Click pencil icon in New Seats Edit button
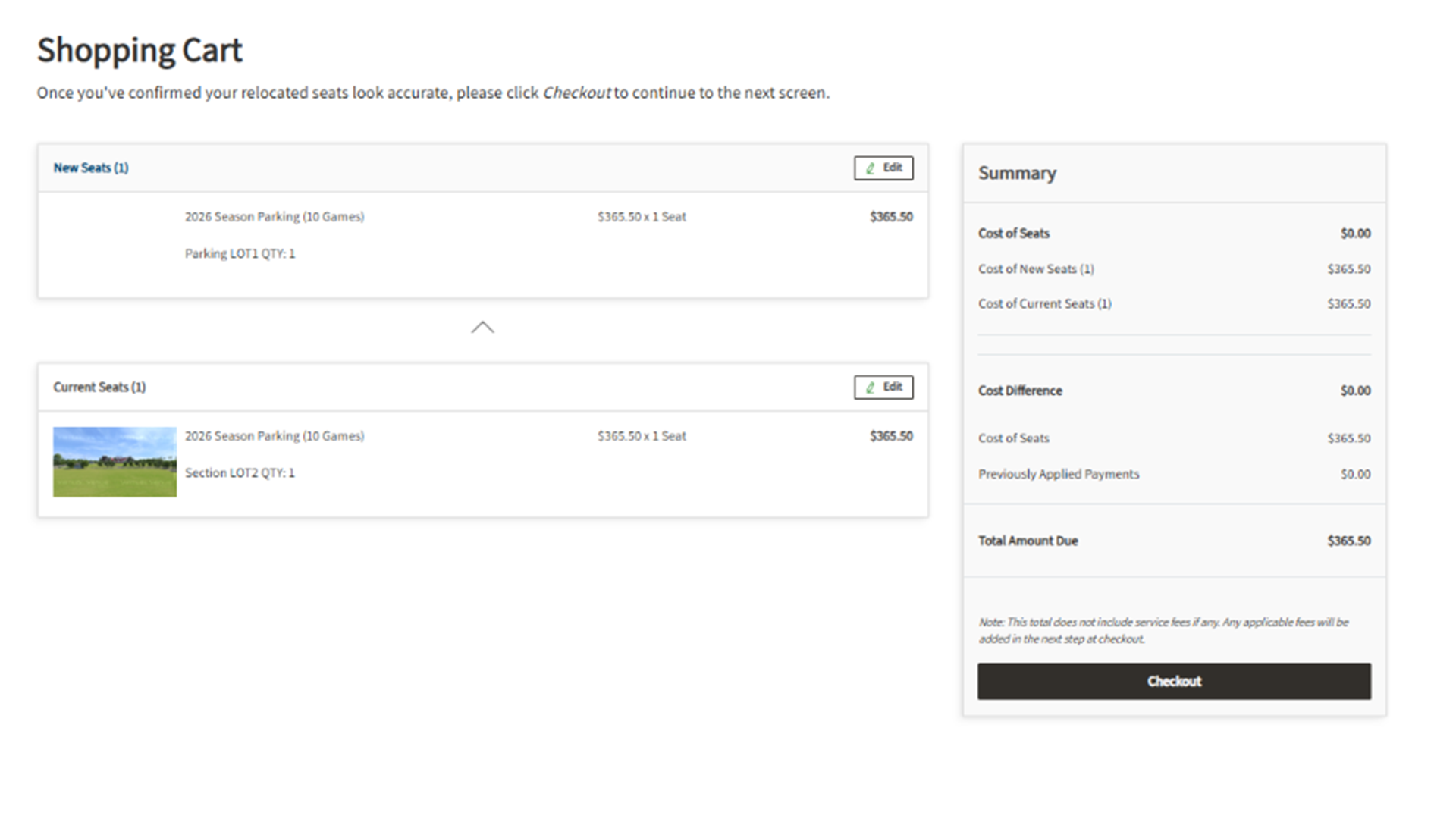 pos(871,168)
